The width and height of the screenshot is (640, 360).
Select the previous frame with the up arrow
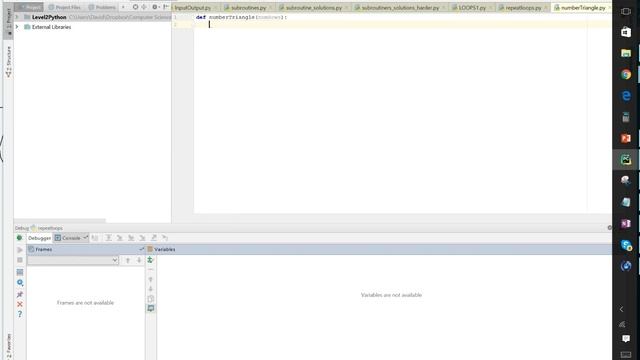(127, 260)
